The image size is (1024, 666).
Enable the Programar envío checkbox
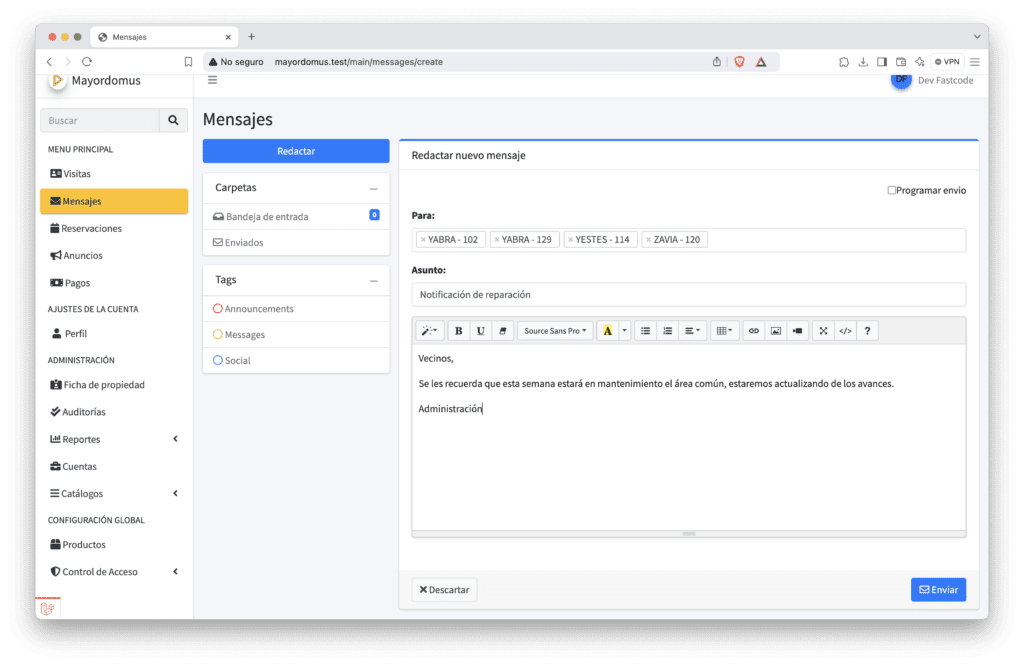click(x=892, y=190)
